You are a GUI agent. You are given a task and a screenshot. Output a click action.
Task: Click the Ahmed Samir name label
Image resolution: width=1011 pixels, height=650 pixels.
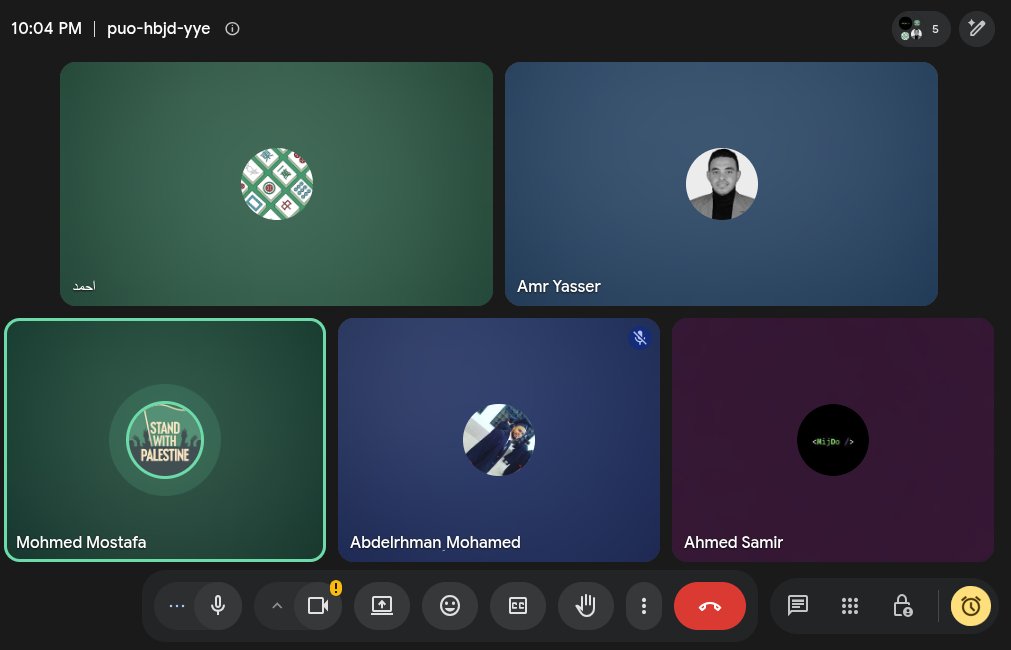734,542
